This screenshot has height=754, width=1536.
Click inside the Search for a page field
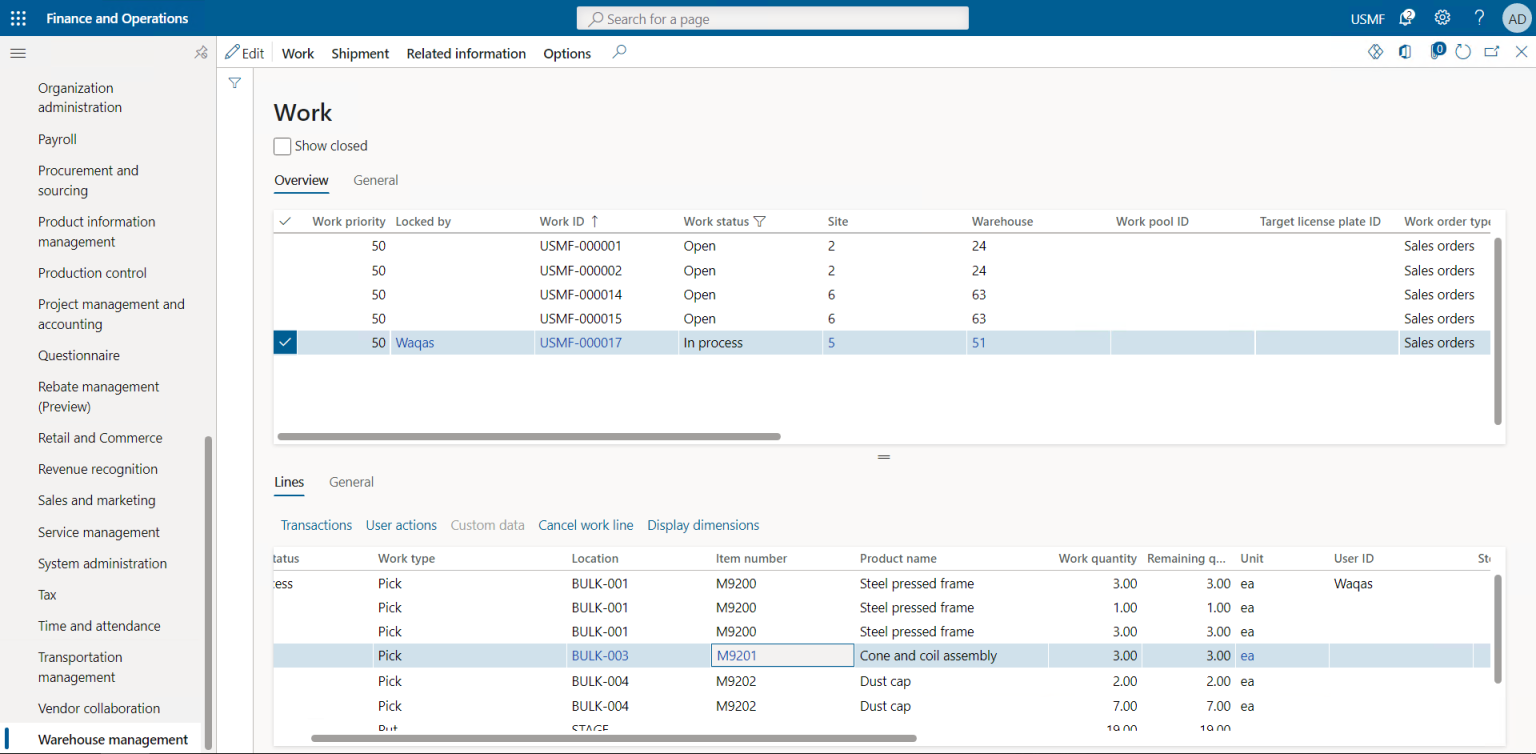point(772,17)
